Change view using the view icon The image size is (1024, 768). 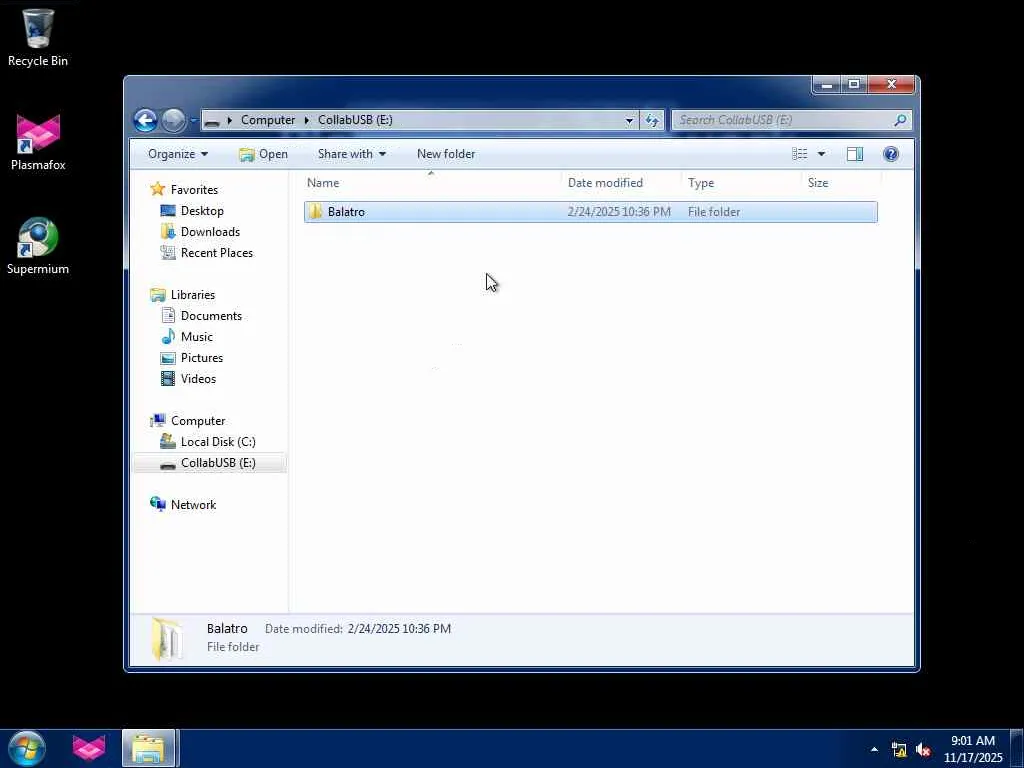[x=799, y=154]
